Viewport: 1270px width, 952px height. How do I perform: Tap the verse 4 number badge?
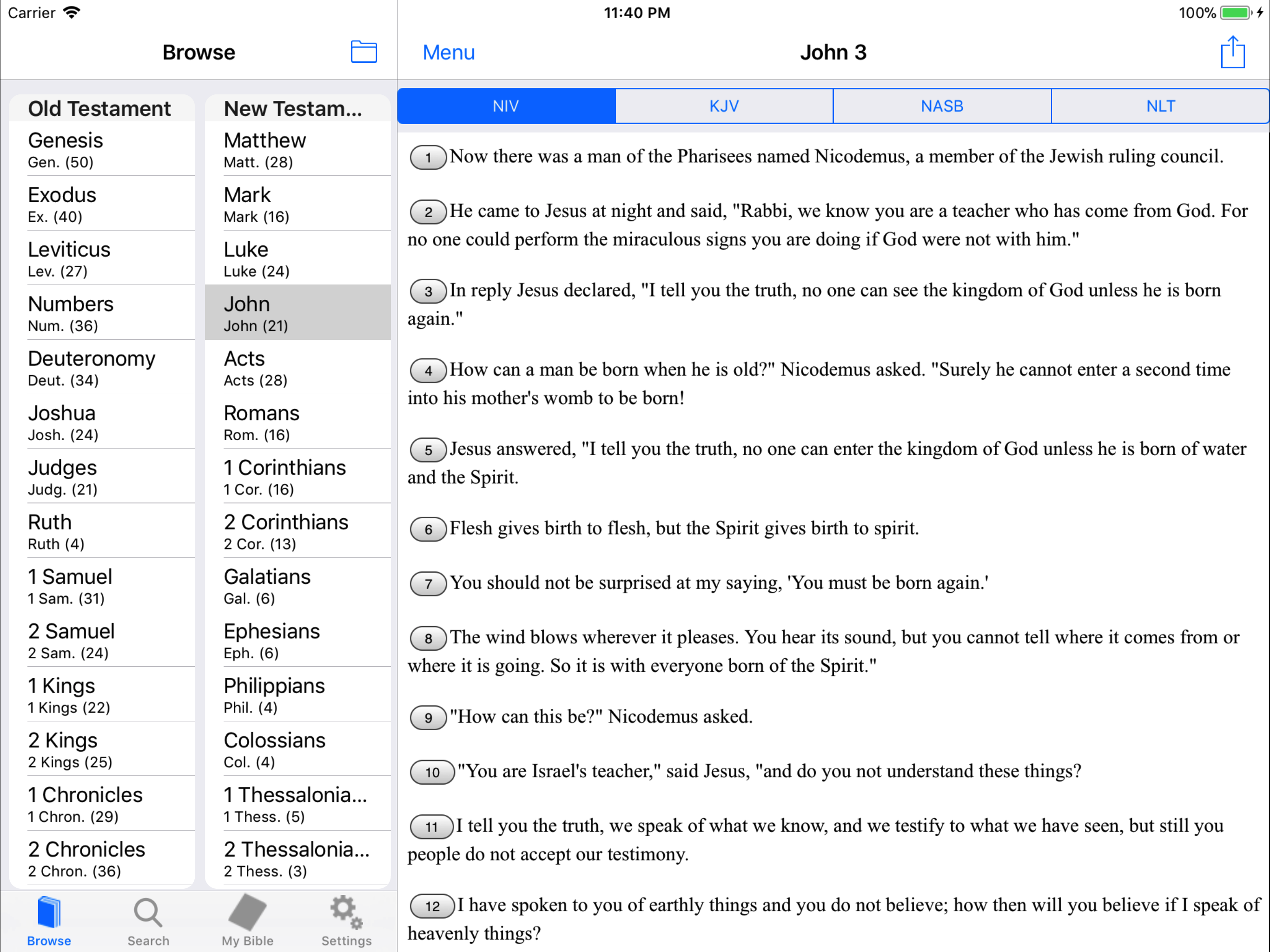click(x=428, y=370)
